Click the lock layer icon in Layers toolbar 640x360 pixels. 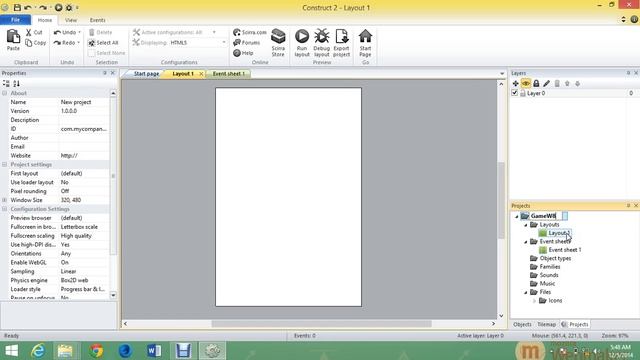(x=536, y=84)
